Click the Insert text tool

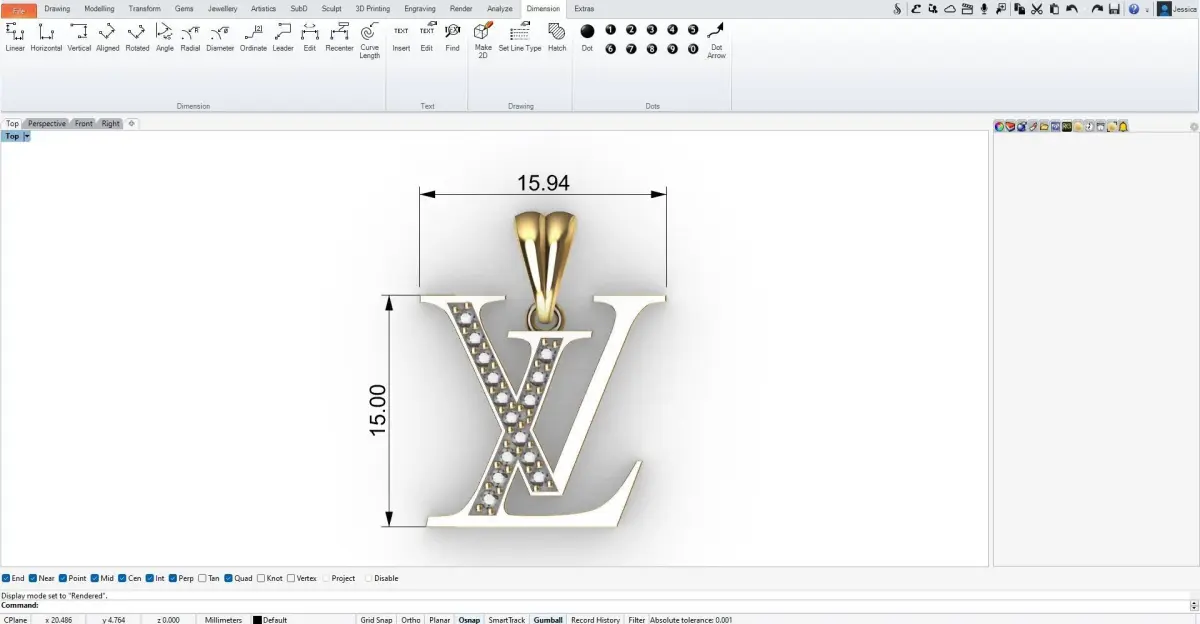click(x=401, y=37)
